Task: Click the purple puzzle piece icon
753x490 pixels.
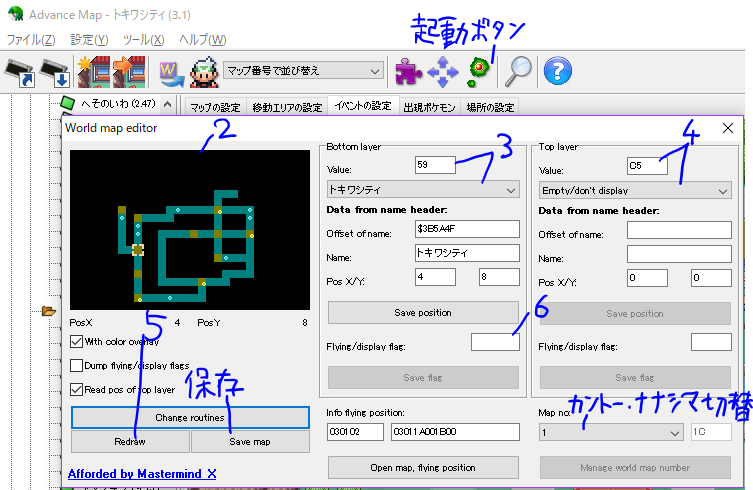Action: tap(408, 72)
